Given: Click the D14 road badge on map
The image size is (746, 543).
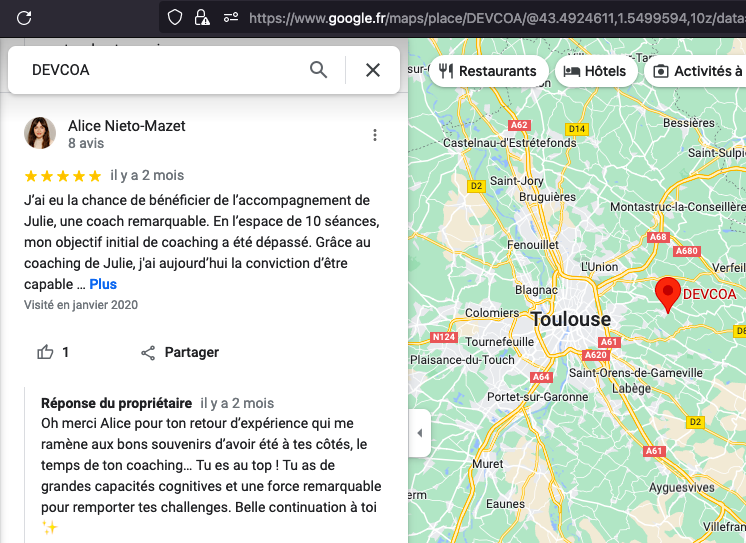Looking at the screenshot, I should (x=577, y=129).
